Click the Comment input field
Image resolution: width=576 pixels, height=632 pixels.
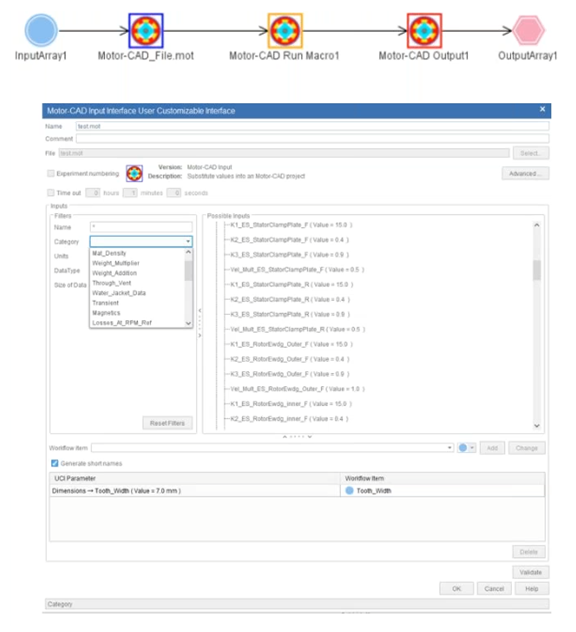312,139
